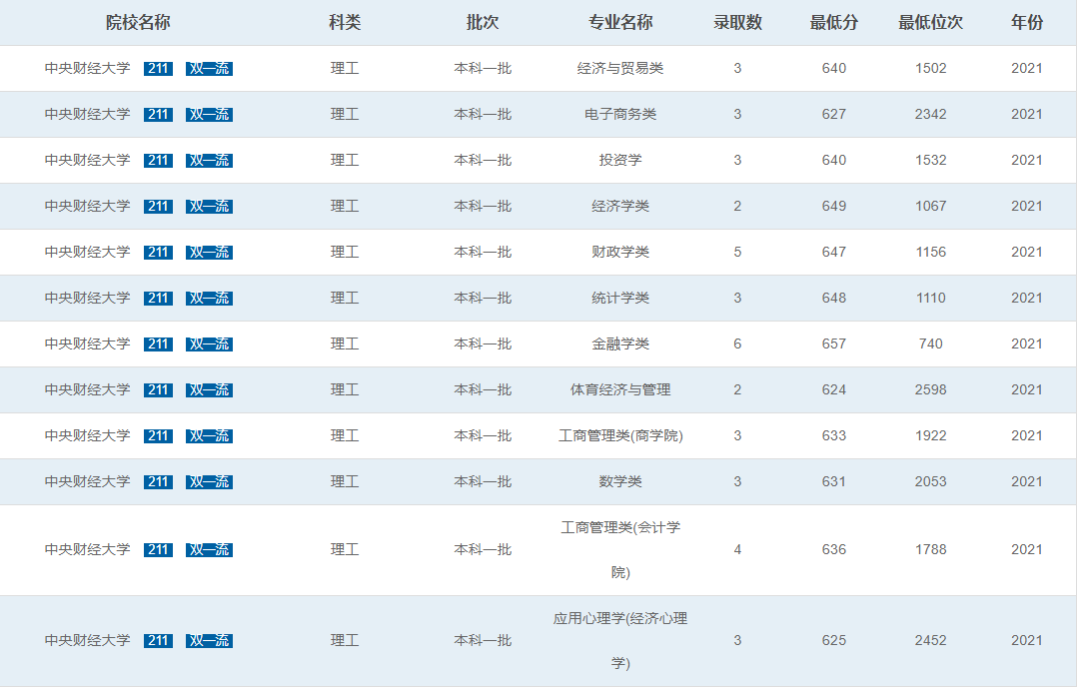
Task: Click the 最低分 column header
Action: (833, 22)
